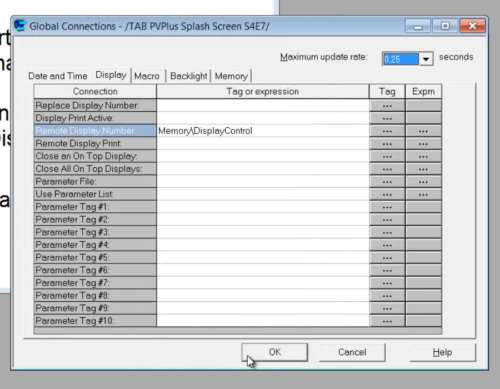Browse tags for Remote Display Print
The height and width of the screenshot is (389, 500).
pos(387,144)
